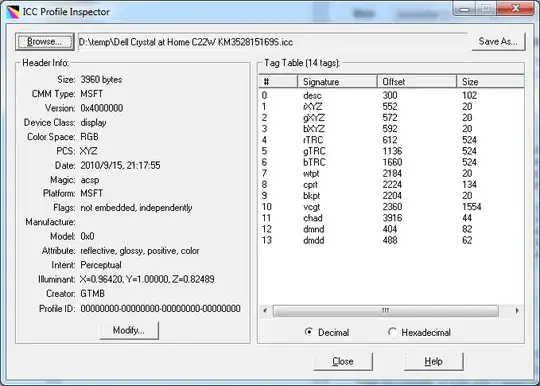Close the window via red X
Viewport: 540px width, 386px height.
click(515, 9)
